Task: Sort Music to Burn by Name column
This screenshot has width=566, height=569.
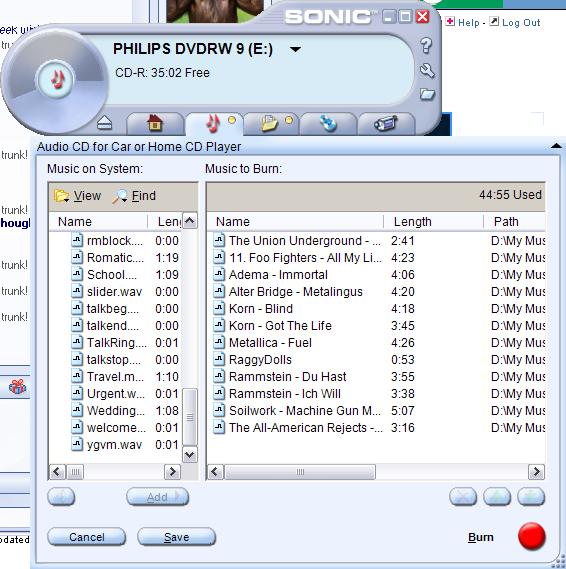Action: click(x=295, y=222)
